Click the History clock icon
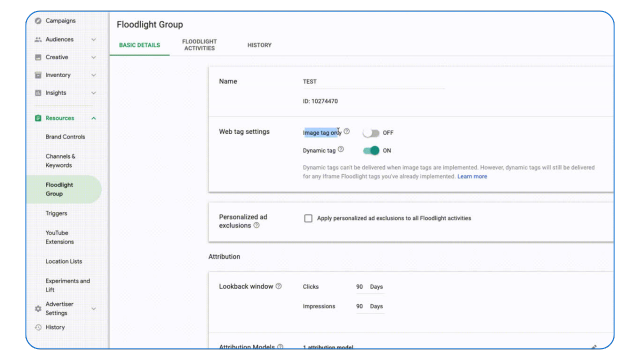Image resolution: width=640 pixels, height=360 pixels. pyautogui.click(x=38, y=327)
